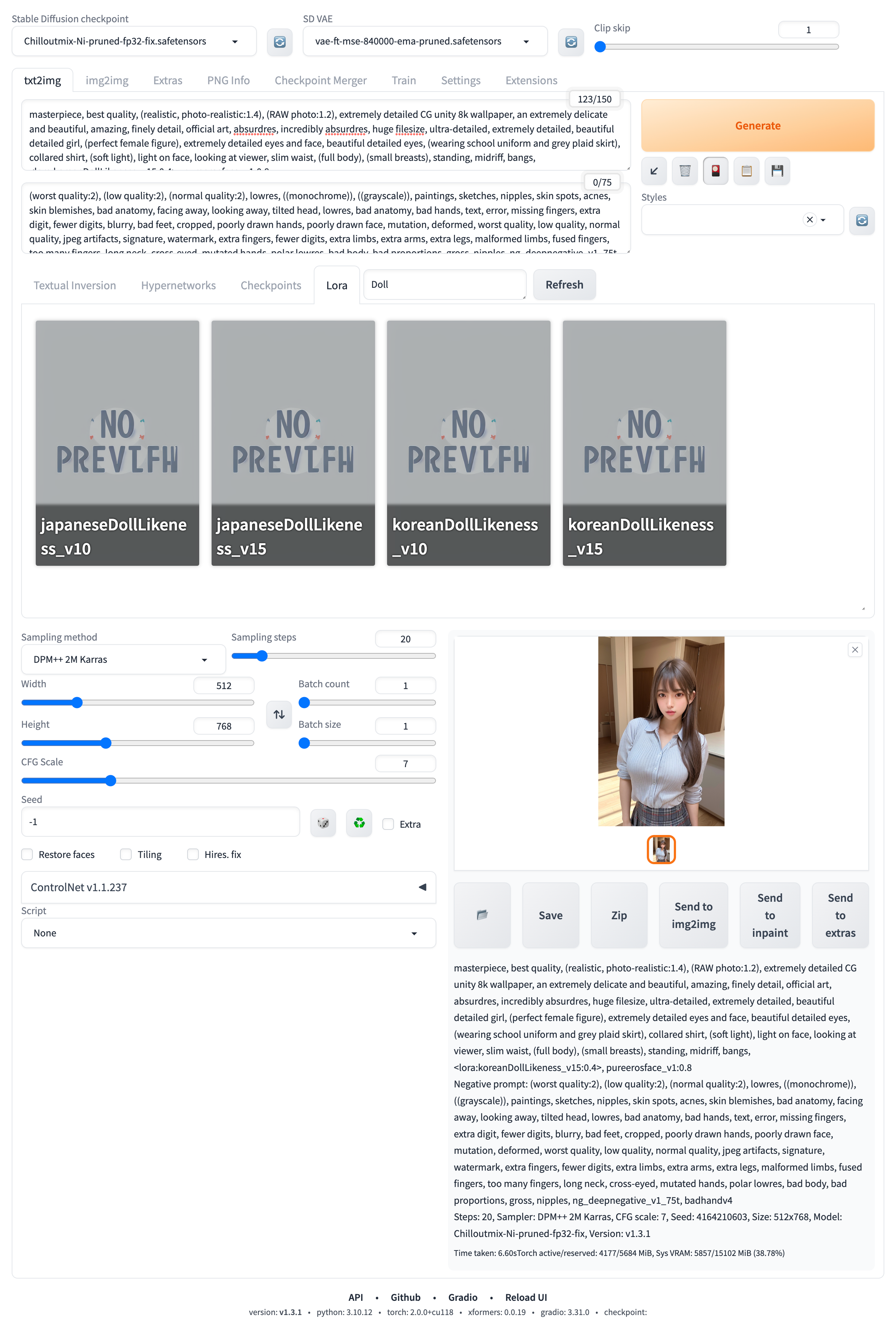Switch to the img2img tab
Viewport: 896px width, 1330px height.
coord(107,81)
